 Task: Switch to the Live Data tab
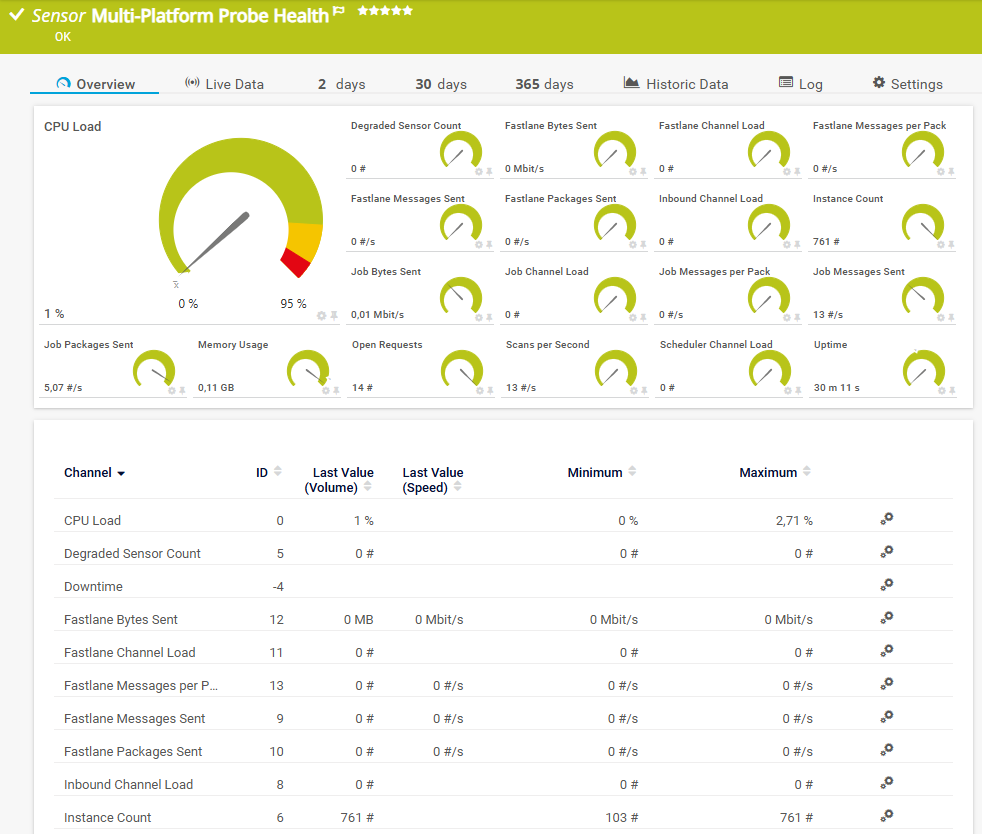point(225,84)
